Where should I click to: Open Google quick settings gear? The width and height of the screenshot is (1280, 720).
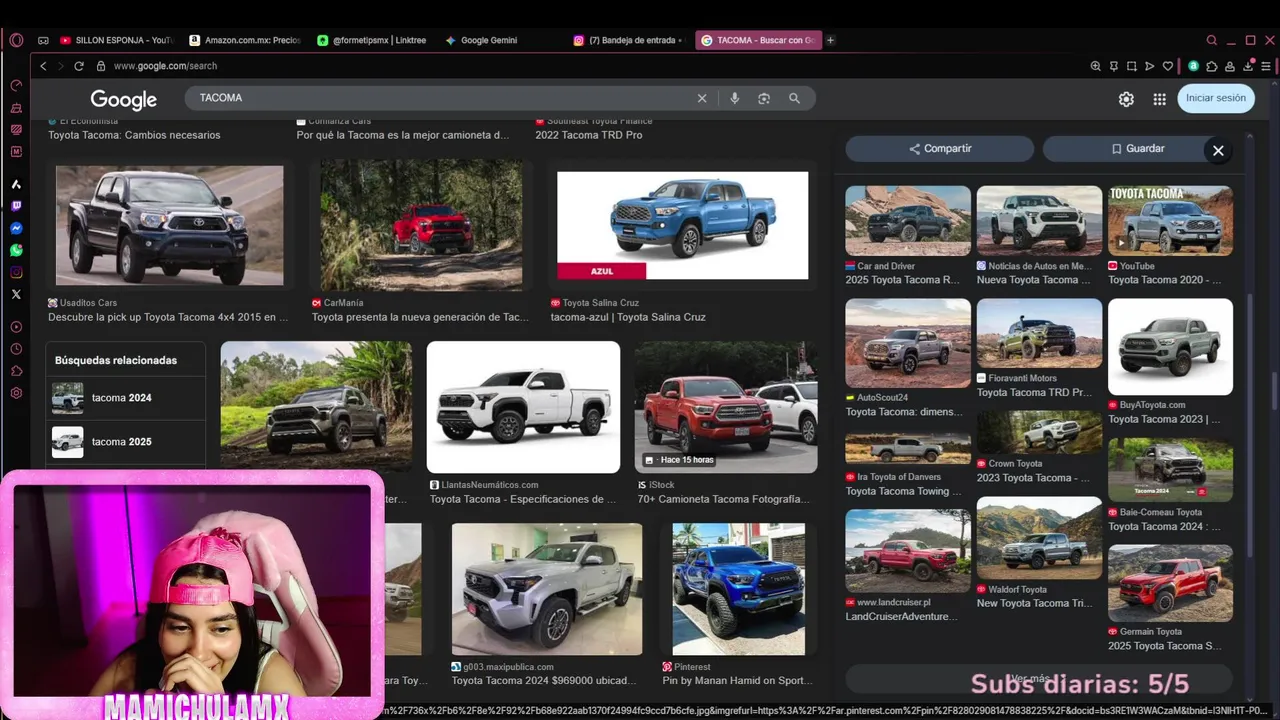(1126, 99)
